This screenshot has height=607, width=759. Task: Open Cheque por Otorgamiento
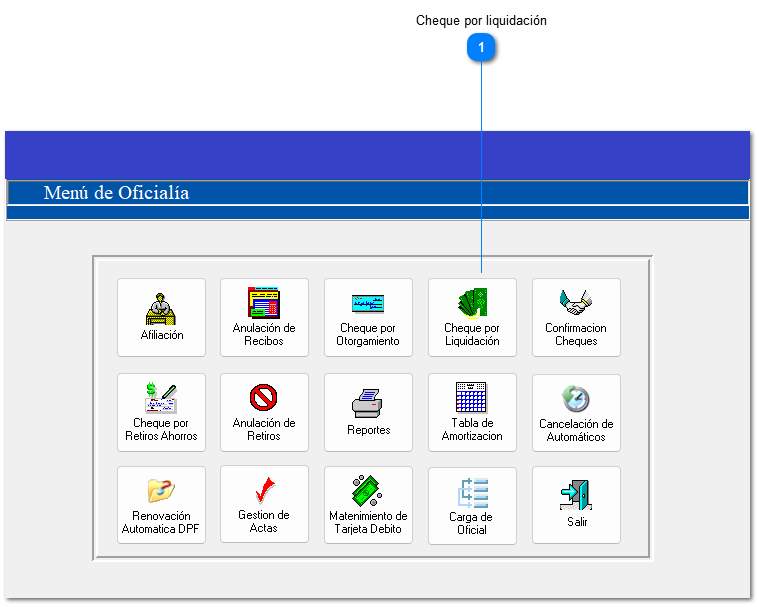click(368, 317)
